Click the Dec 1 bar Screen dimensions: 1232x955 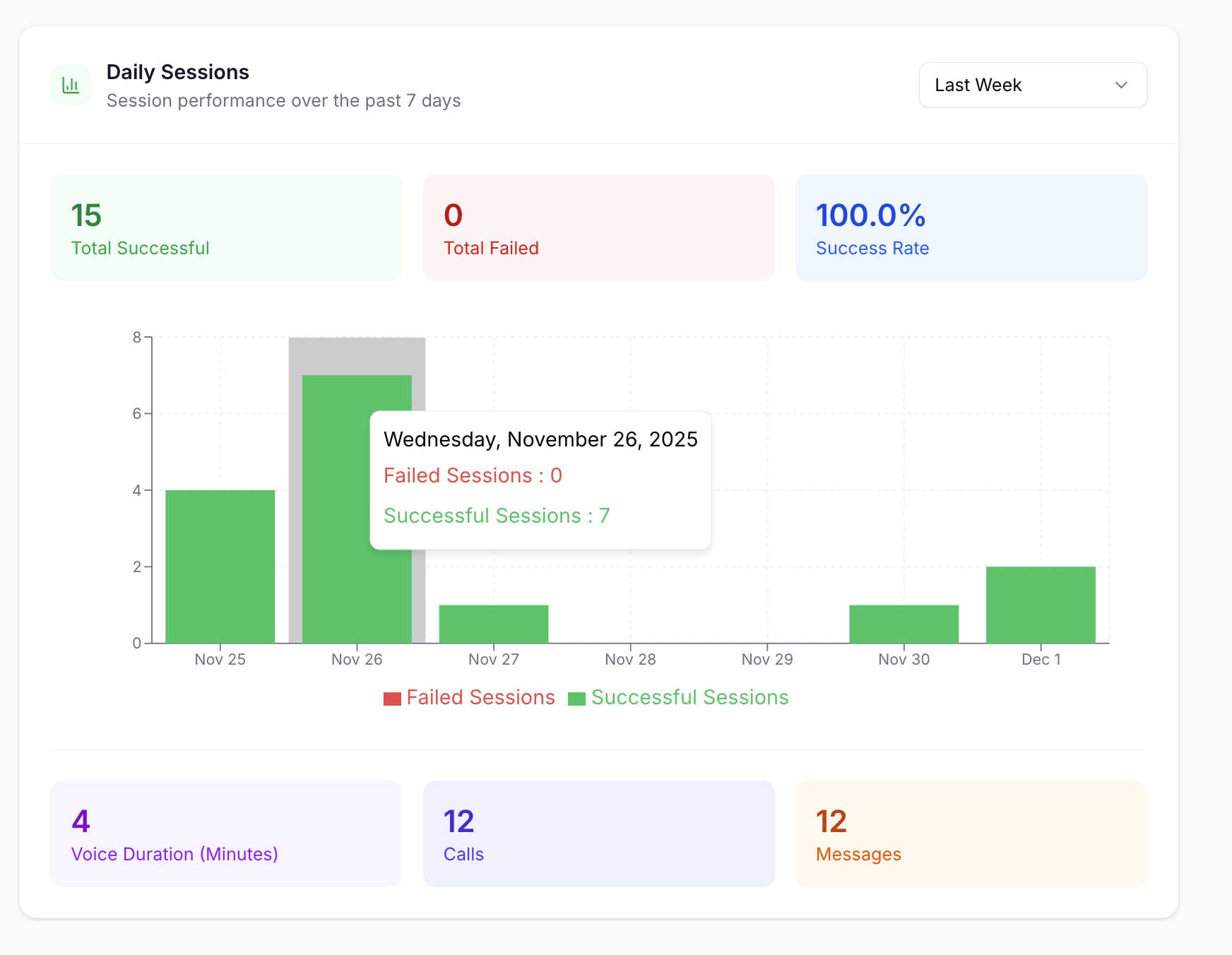[1040, 604]
